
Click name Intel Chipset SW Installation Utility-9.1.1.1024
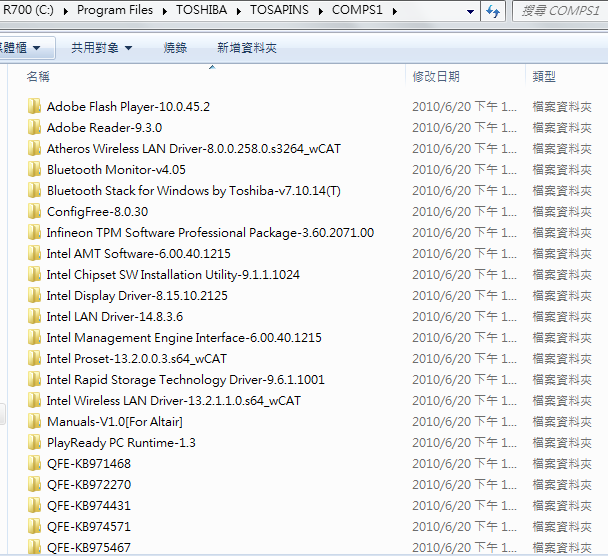click(x=173, y=275)
